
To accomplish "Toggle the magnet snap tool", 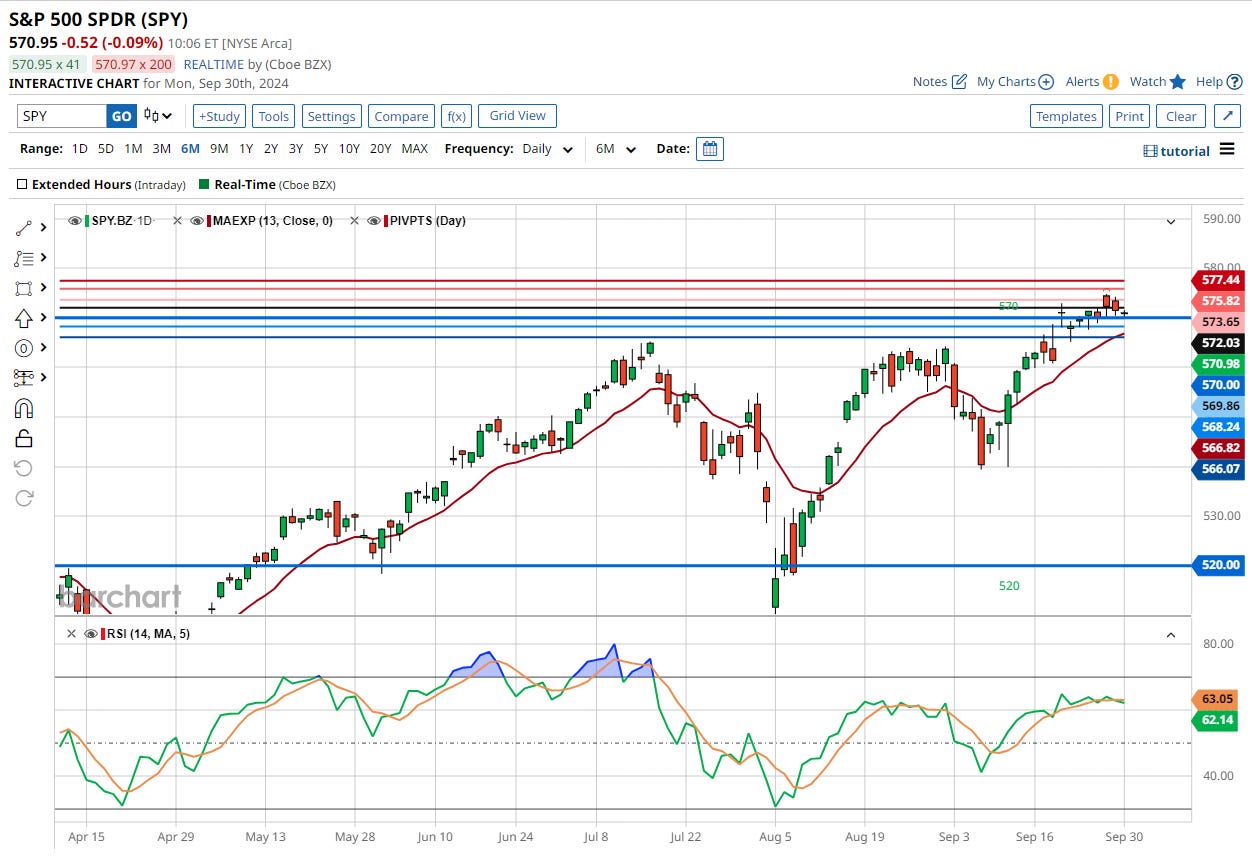I will (x=24, y=408).
